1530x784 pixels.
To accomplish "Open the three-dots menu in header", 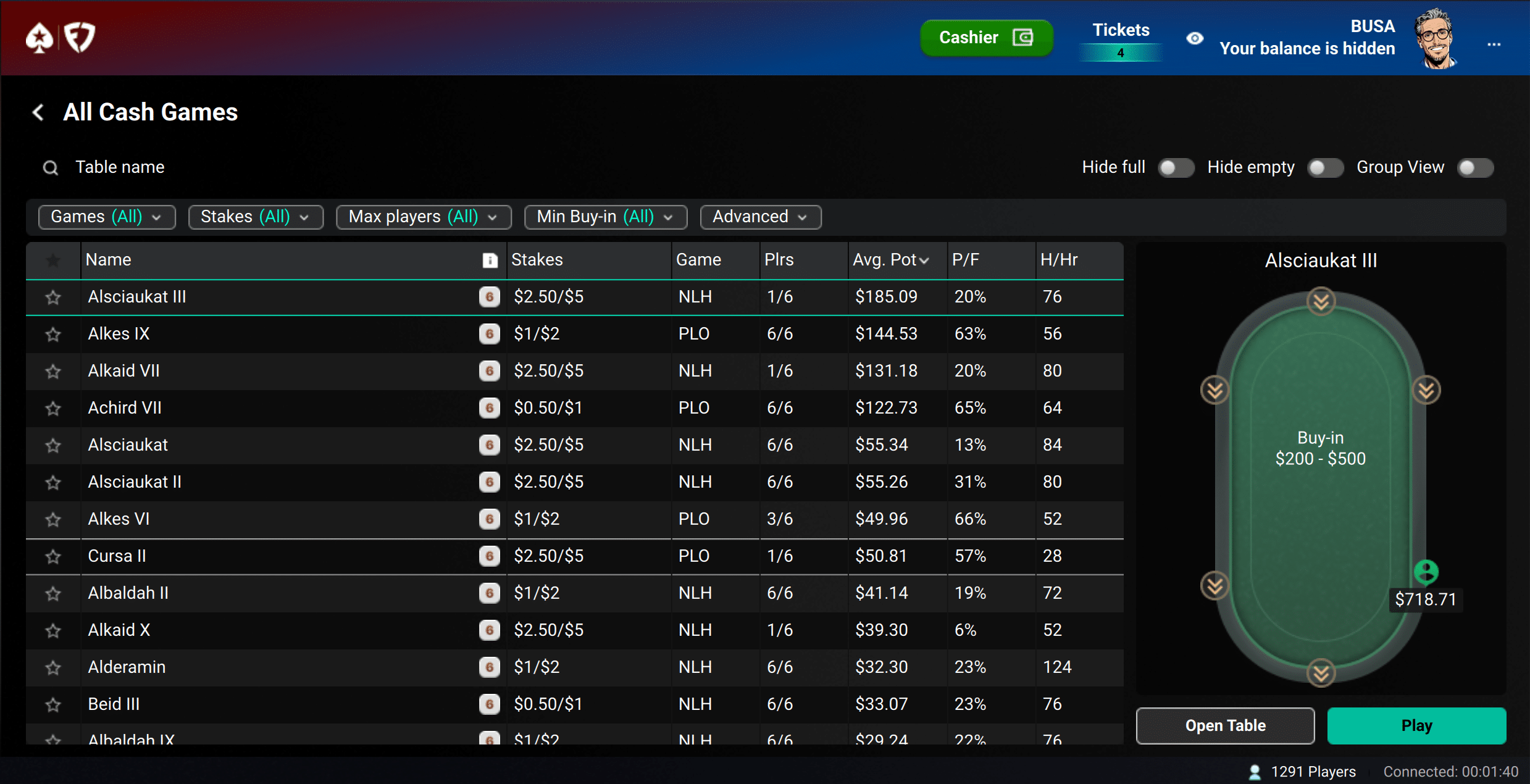I will [1494, 44].
